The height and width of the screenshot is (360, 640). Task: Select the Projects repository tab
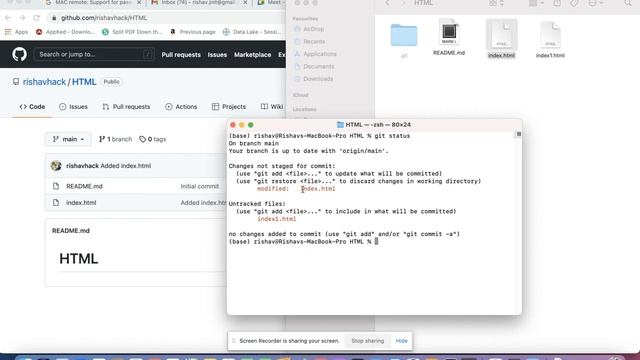point(229,107)
